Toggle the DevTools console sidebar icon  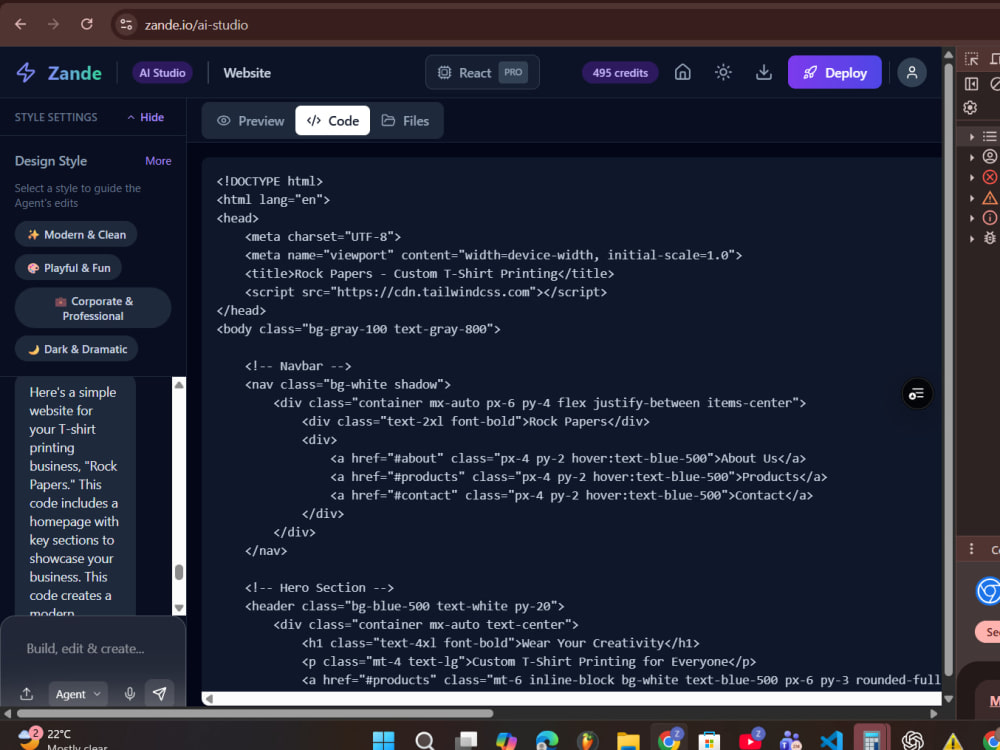(971, 84)
